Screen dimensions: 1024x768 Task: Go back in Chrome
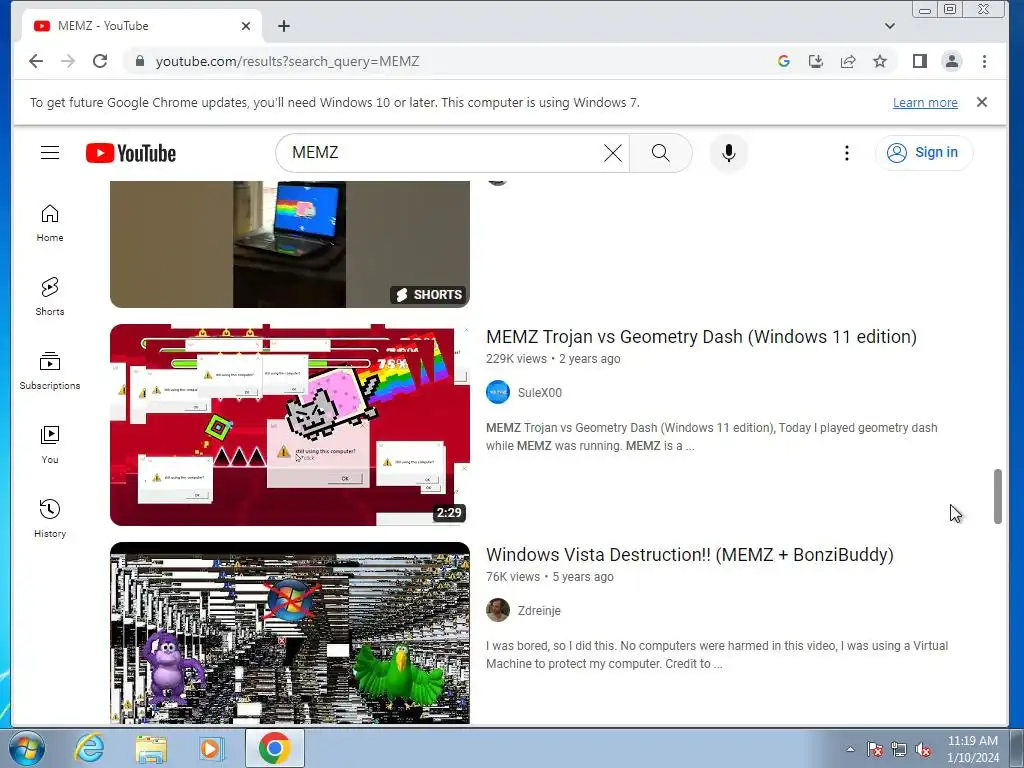click(36, 61)
